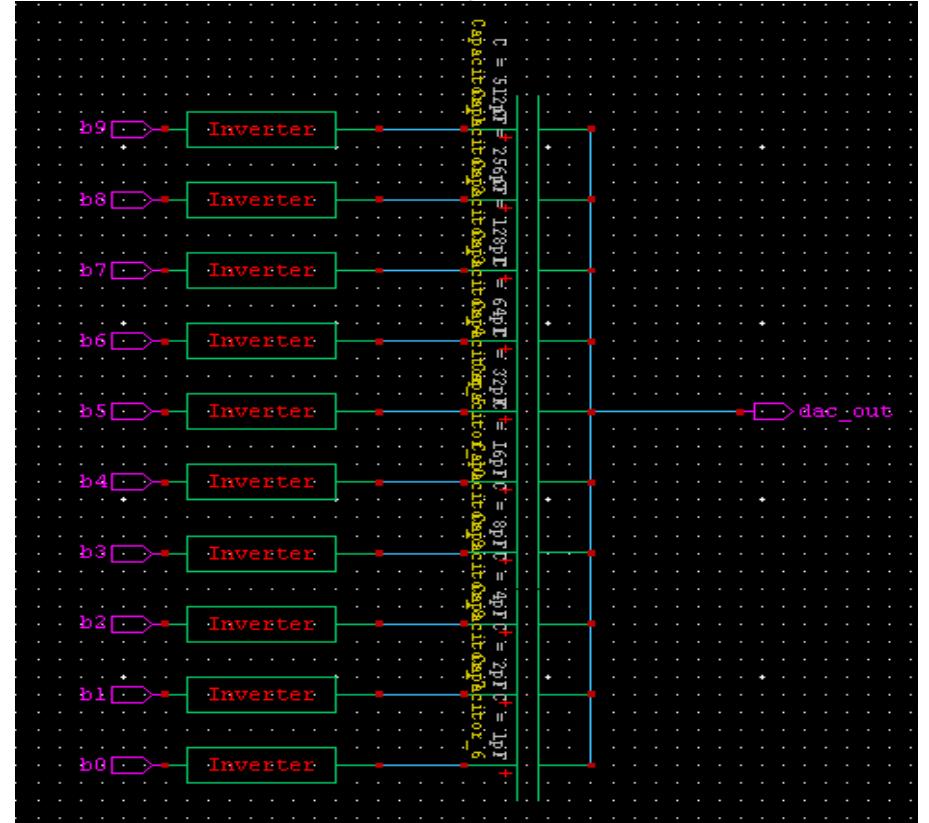This screenshot has height=823, width=929.
Task: Choose the Inverter block on the b2 line
Action: [261, 624]
